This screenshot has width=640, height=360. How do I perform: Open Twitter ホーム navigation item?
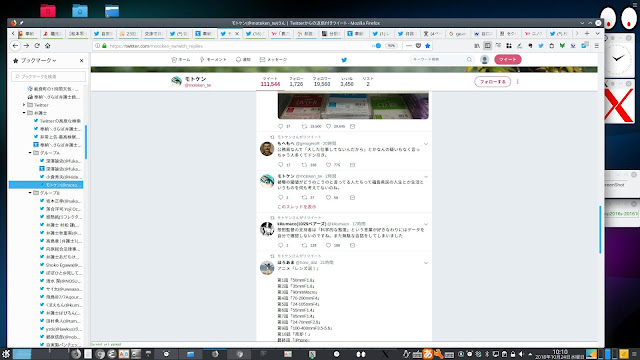tap(181, 60)
